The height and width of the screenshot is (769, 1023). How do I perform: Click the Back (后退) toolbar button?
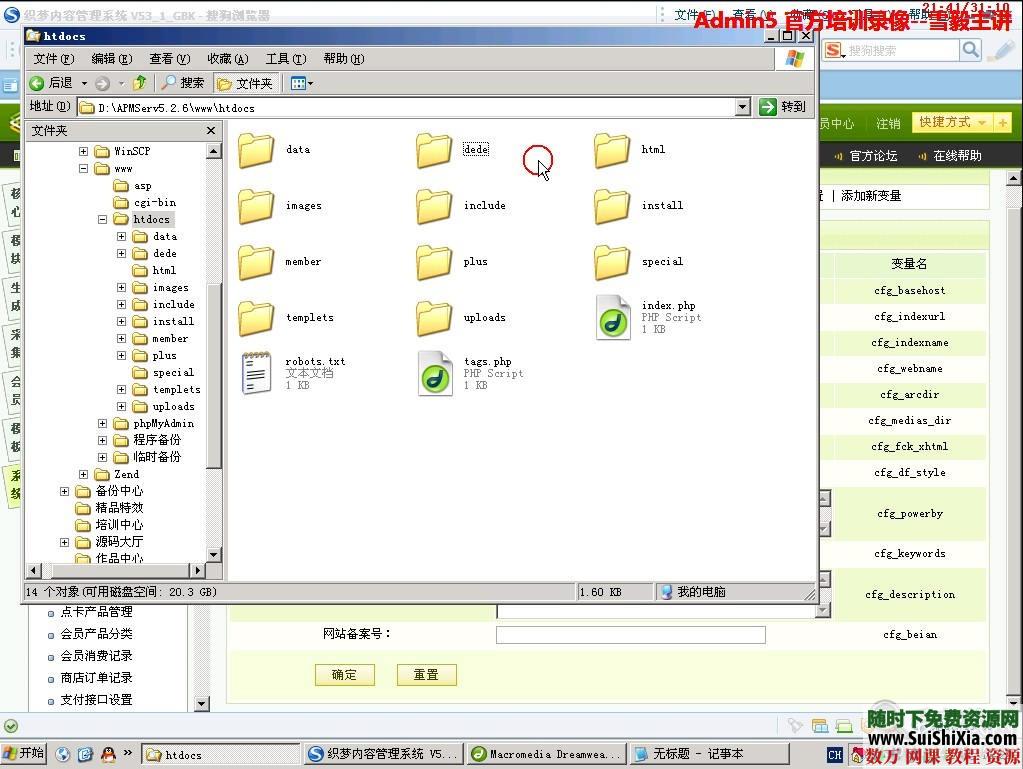52,83
